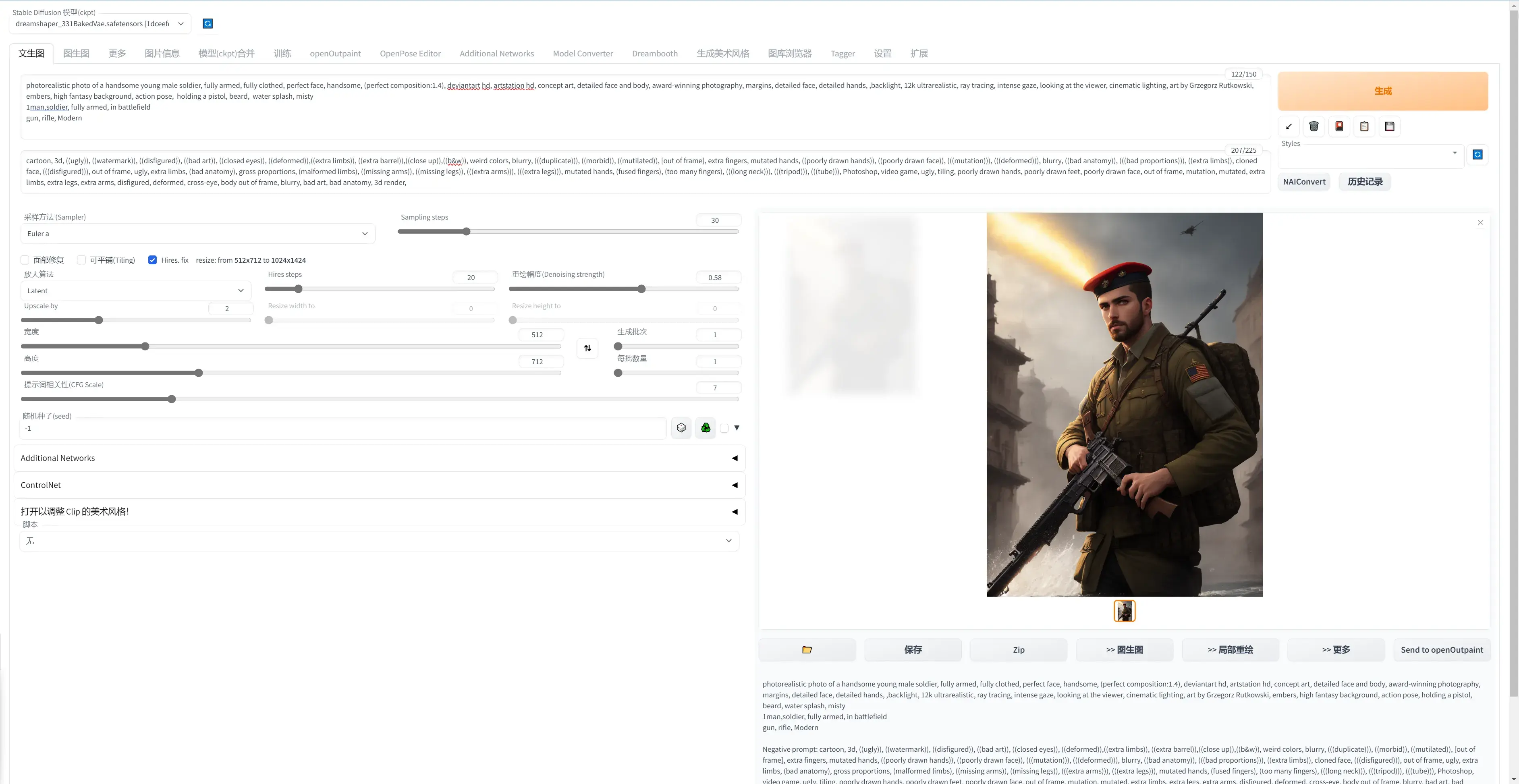
Task: Click the floppy disk save style icon
Action: [x=1390, y=126]
